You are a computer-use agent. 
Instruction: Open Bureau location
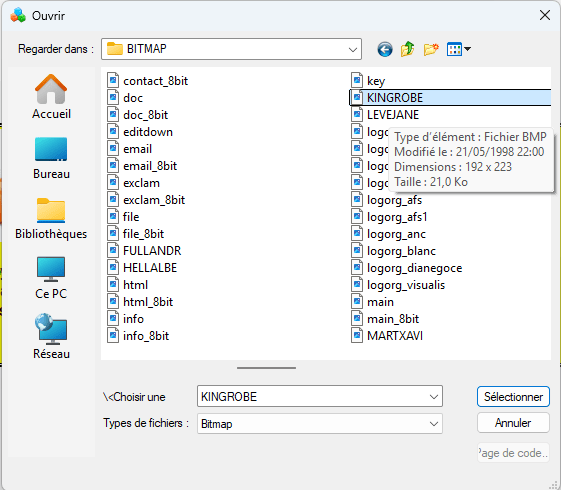(x=51, y=158)
